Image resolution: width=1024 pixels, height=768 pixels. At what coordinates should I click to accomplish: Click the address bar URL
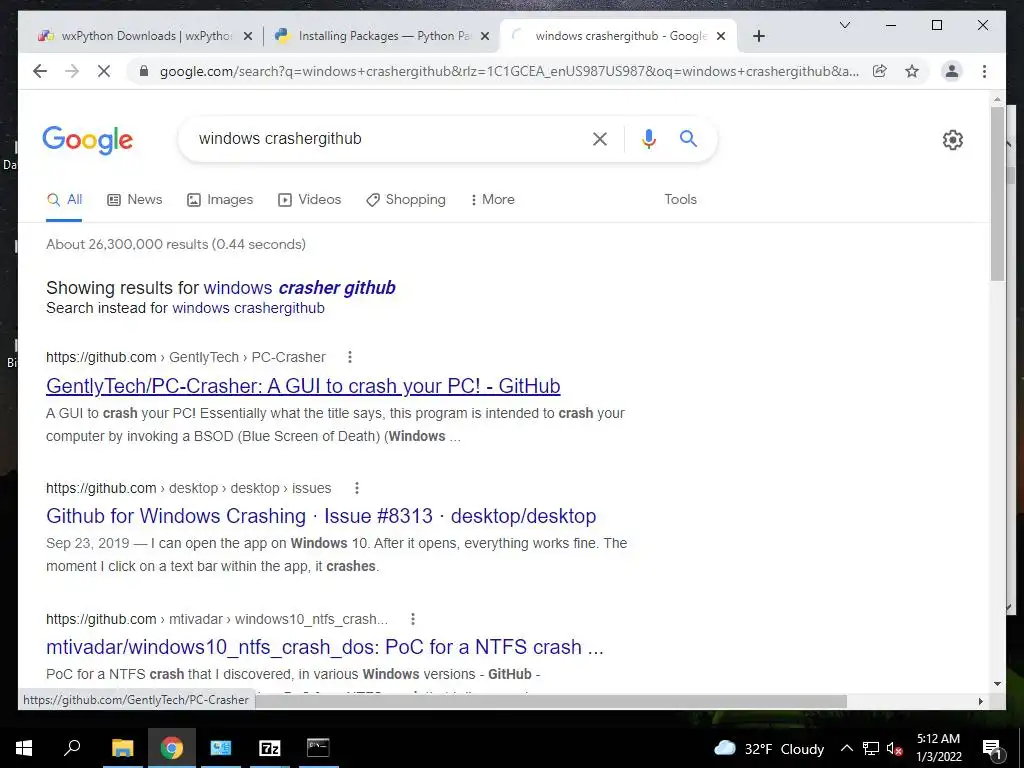coord(509,71)
